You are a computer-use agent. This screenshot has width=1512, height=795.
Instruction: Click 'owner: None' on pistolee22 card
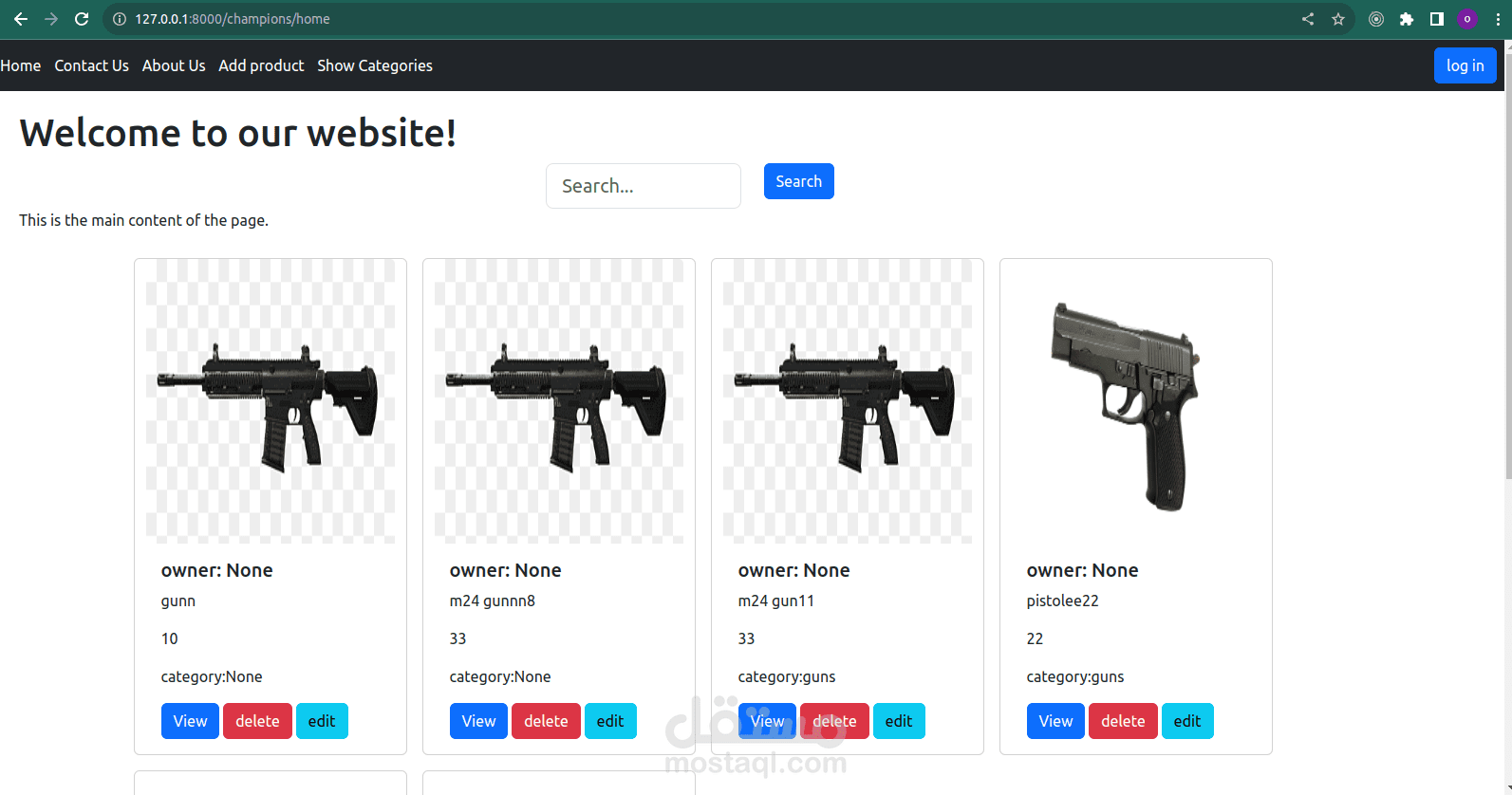(x=1082, y=570)
